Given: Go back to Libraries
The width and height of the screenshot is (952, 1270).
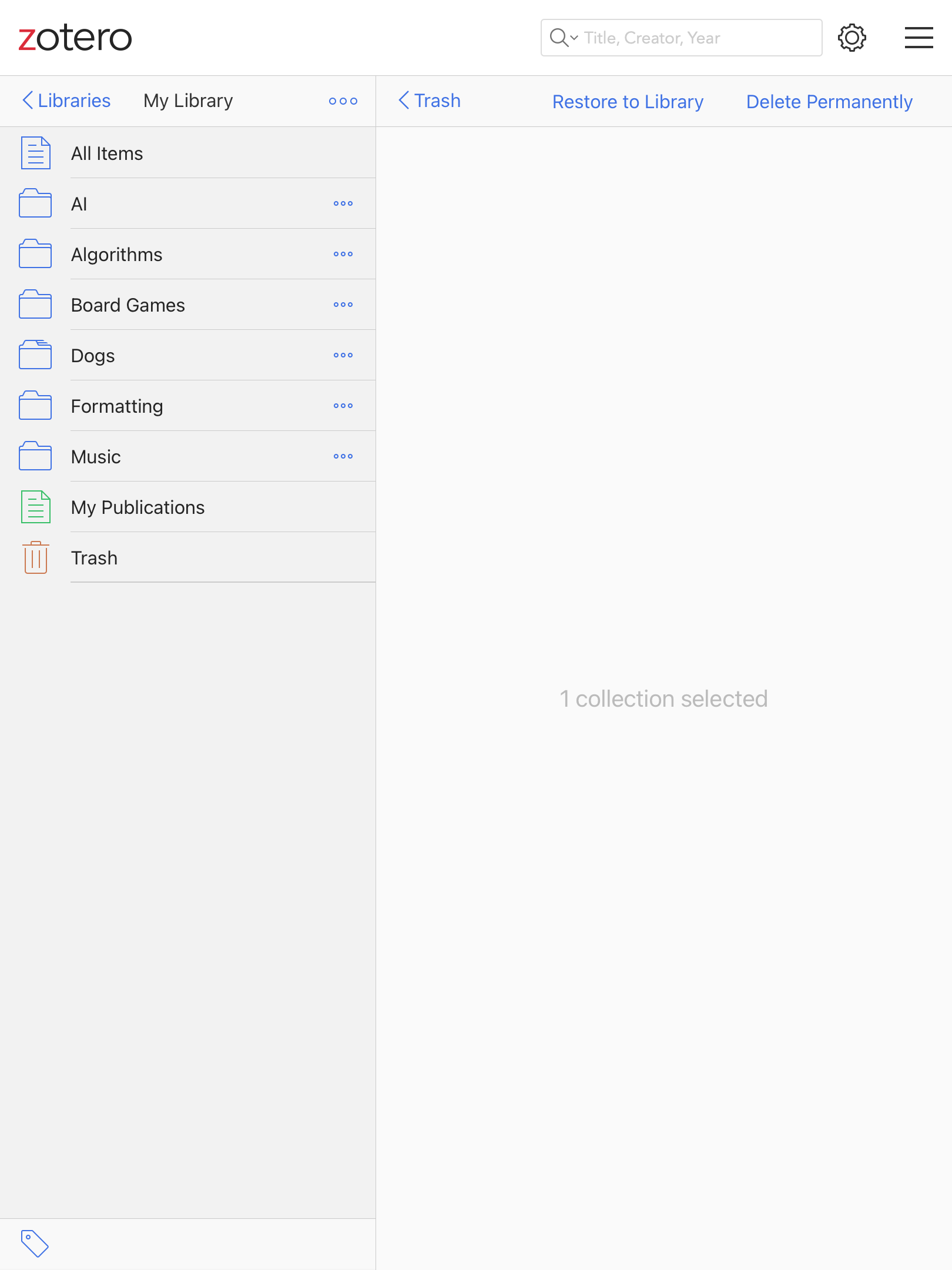Looking at the screenshot, I should (x=66, y=101).
